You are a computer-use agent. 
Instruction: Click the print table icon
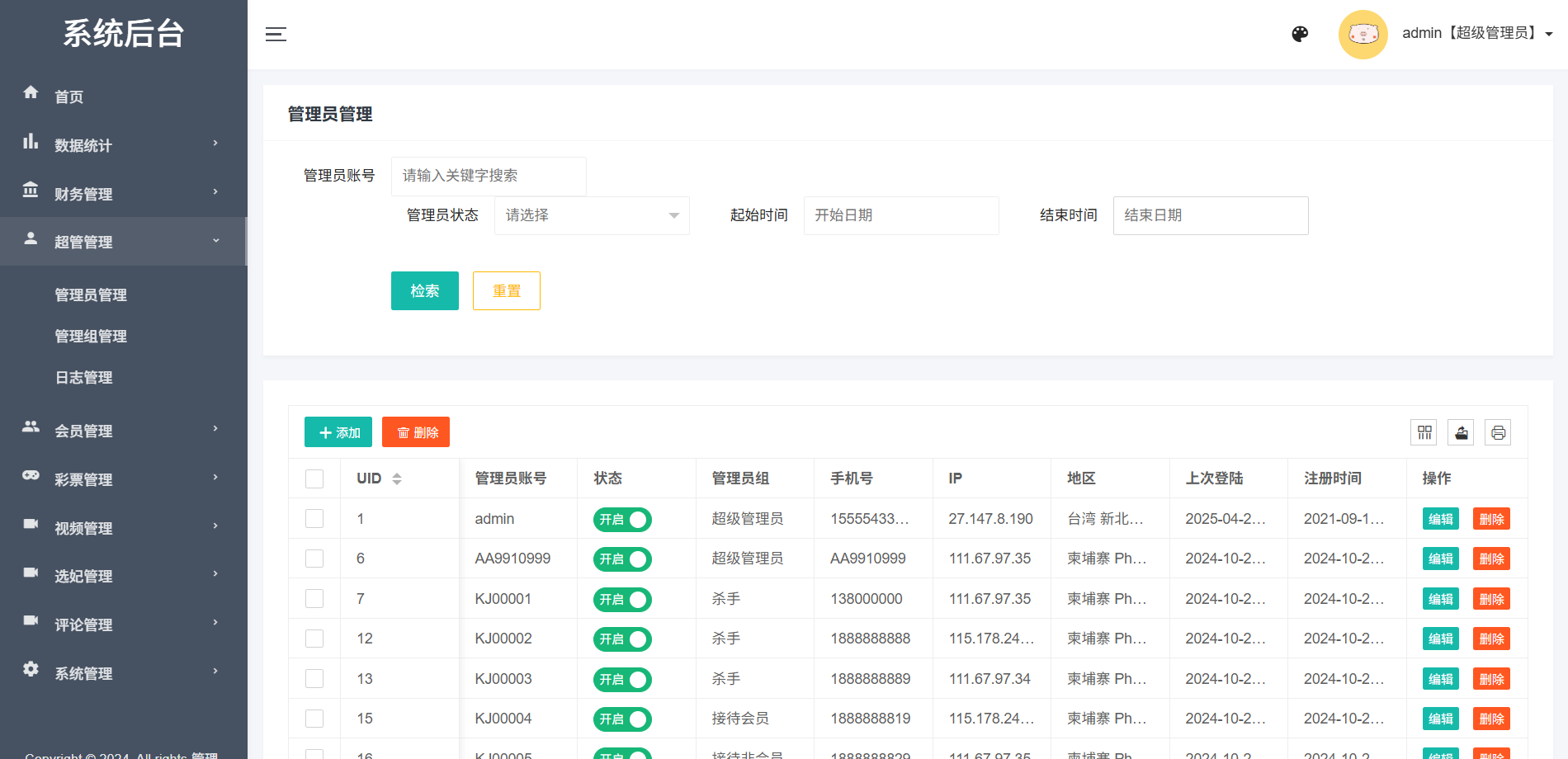tap(1498, 432)
